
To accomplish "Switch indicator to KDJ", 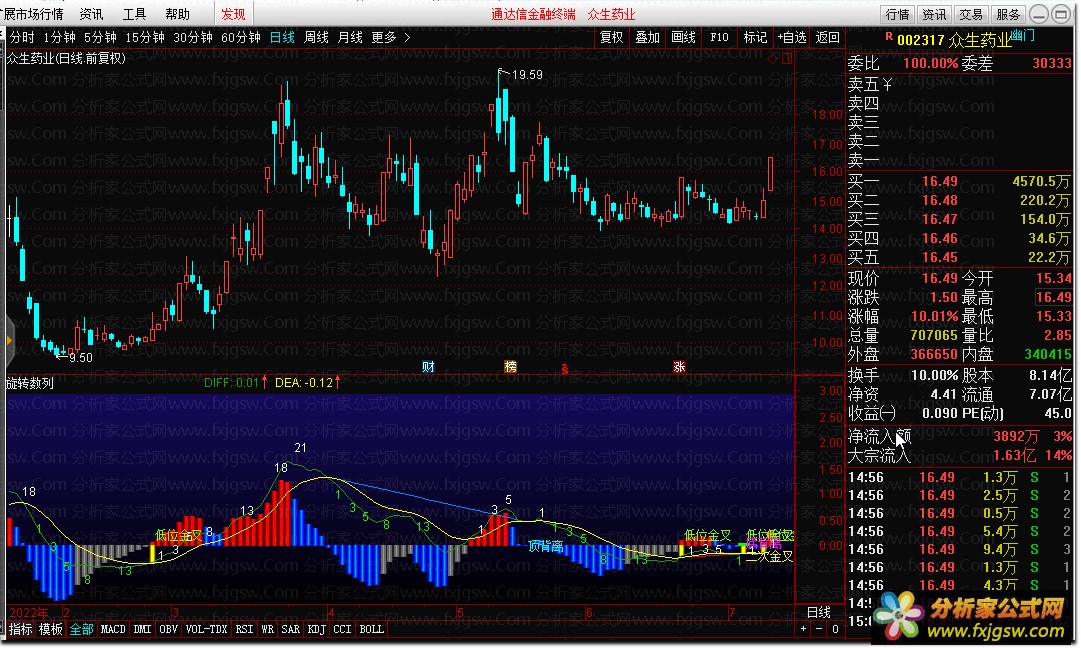I will [x=316, y=629].
